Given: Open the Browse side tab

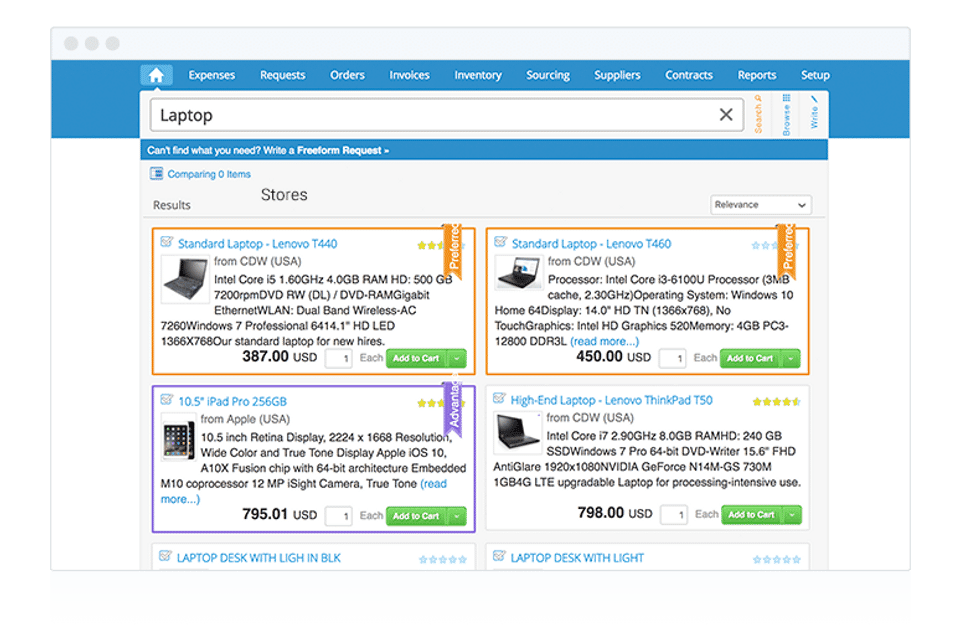Looking at the screenshot, I should click(x=786, y=114).
